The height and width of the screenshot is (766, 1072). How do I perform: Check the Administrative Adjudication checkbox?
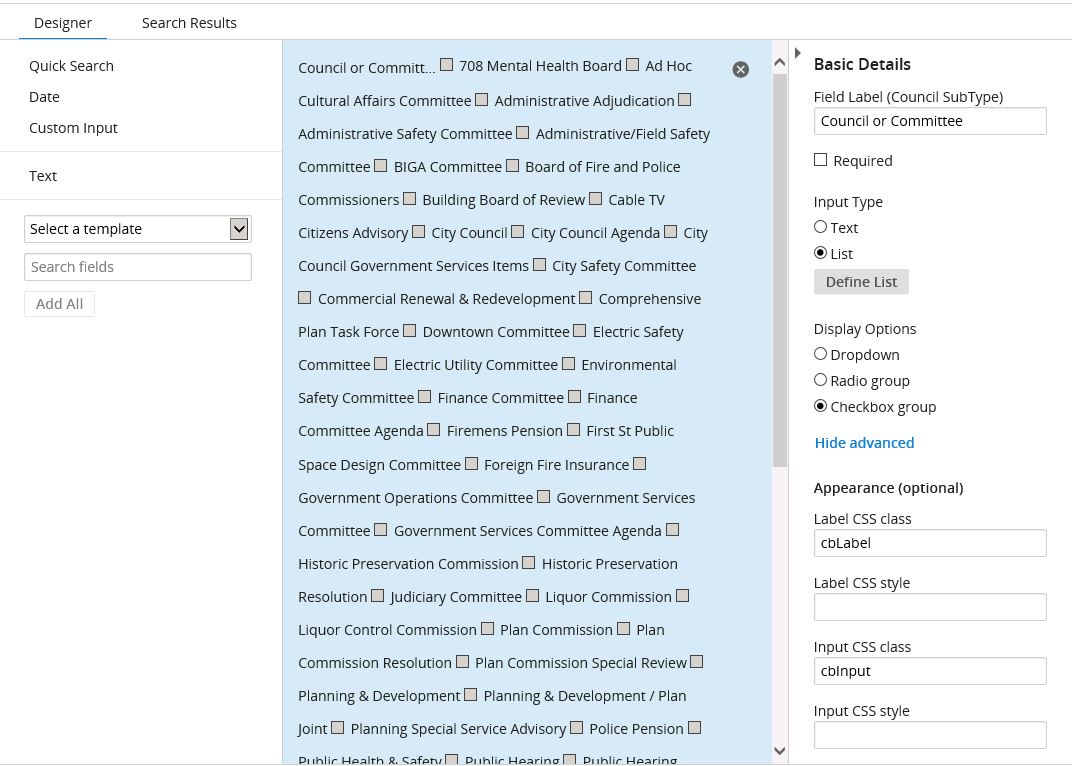click(x=481, y=99)
